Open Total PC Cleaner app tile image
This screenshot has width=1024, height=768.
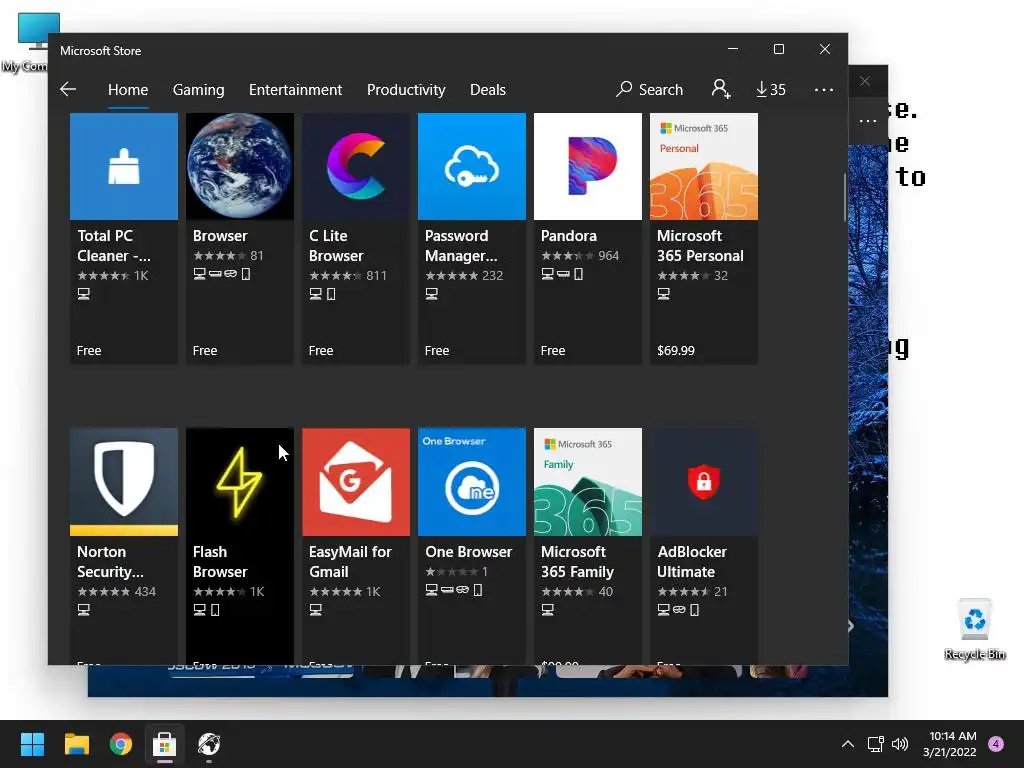[x=124, y=167]
